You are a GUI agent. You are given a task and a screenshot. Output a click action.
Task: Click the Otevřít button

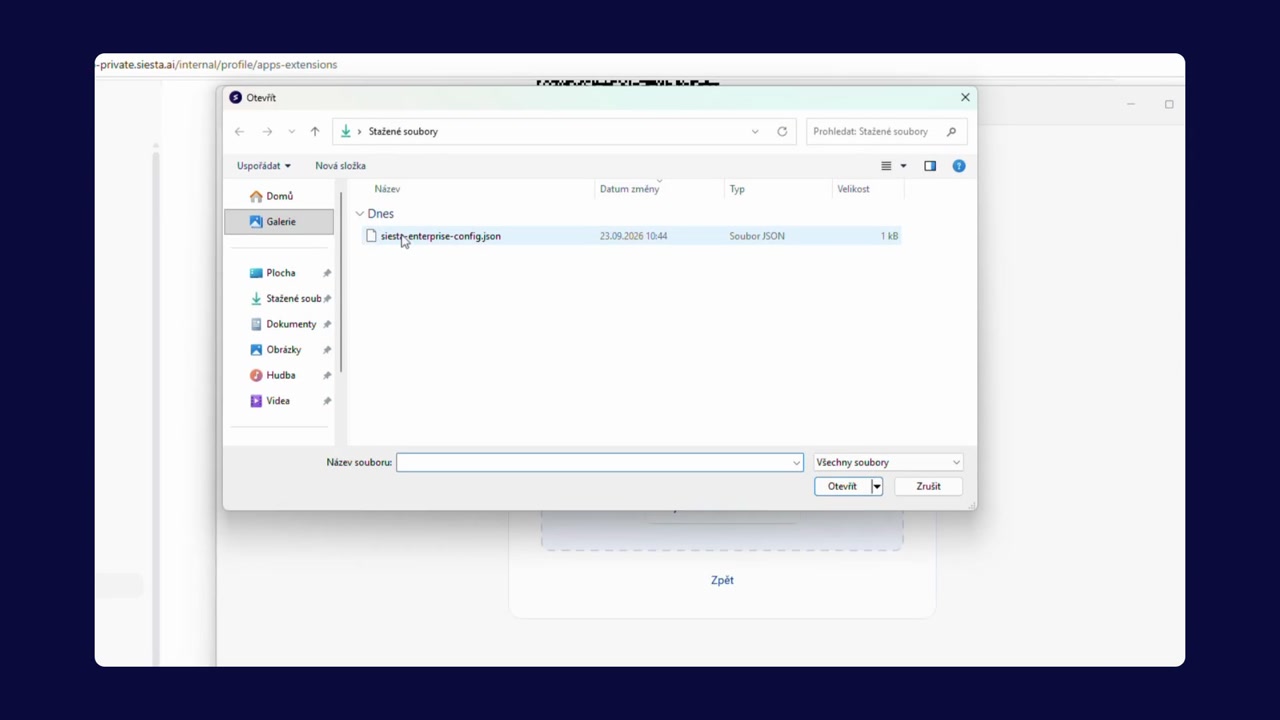(x=842, y=486)
